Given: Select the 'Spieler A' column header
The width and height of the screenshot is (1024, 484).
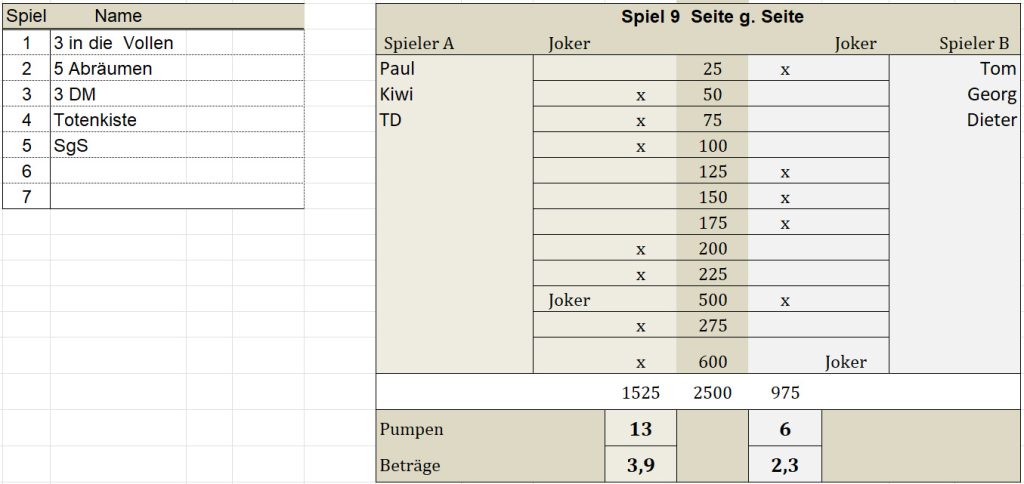Looking at the screenshot, I should [x=419, y=44].
